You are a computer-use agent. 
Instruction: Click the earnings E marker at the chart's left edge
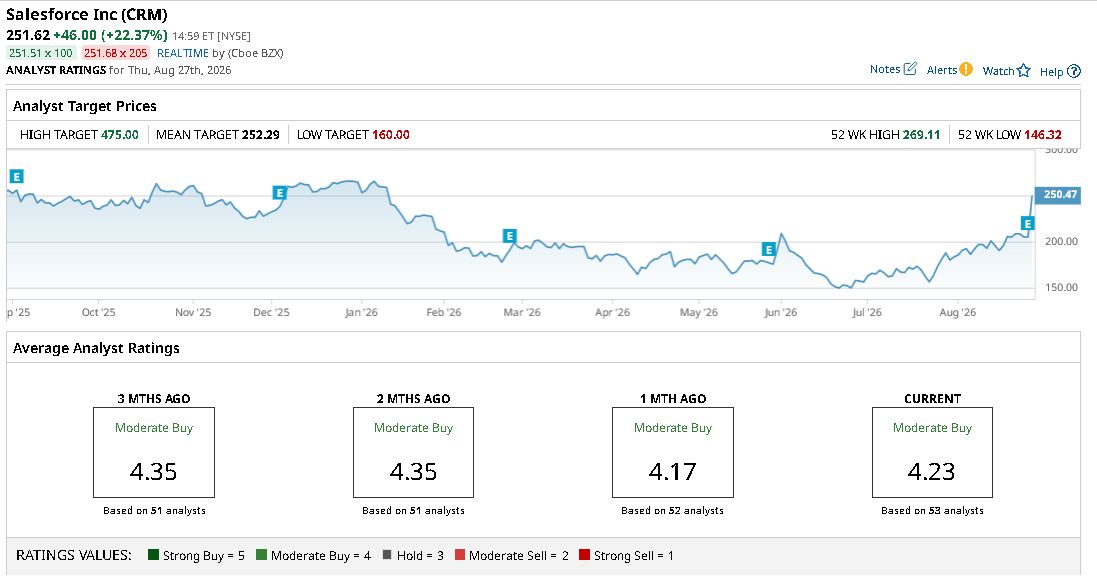click(16, 176)
